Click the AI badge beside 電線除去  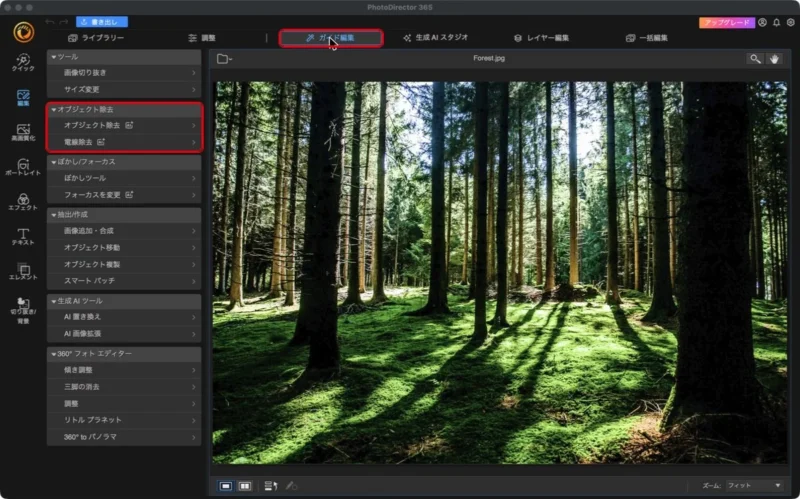tap(101, 142)
